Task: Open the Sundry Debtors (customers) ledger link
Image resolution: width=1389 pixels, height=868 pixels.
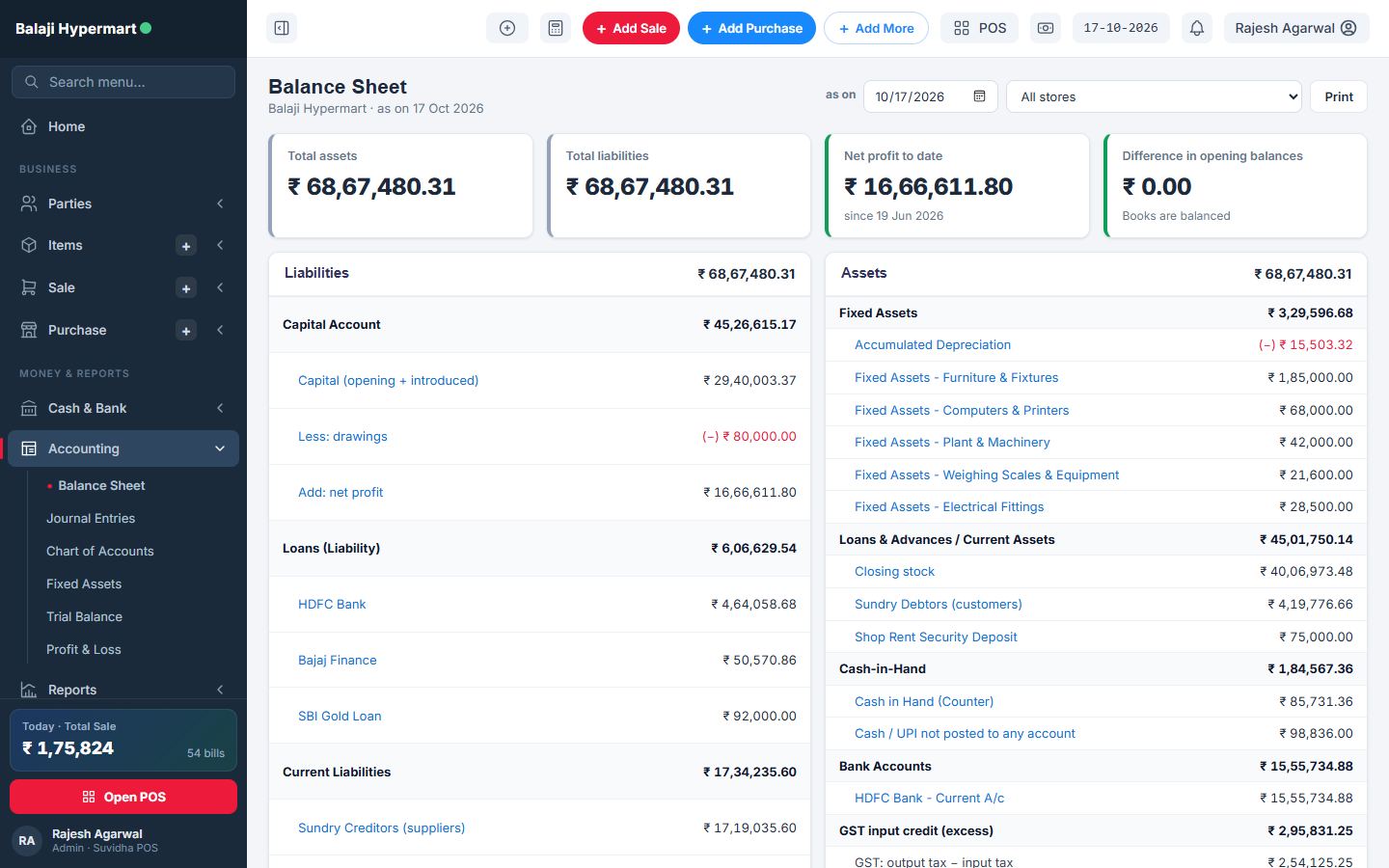Action: 939,604
